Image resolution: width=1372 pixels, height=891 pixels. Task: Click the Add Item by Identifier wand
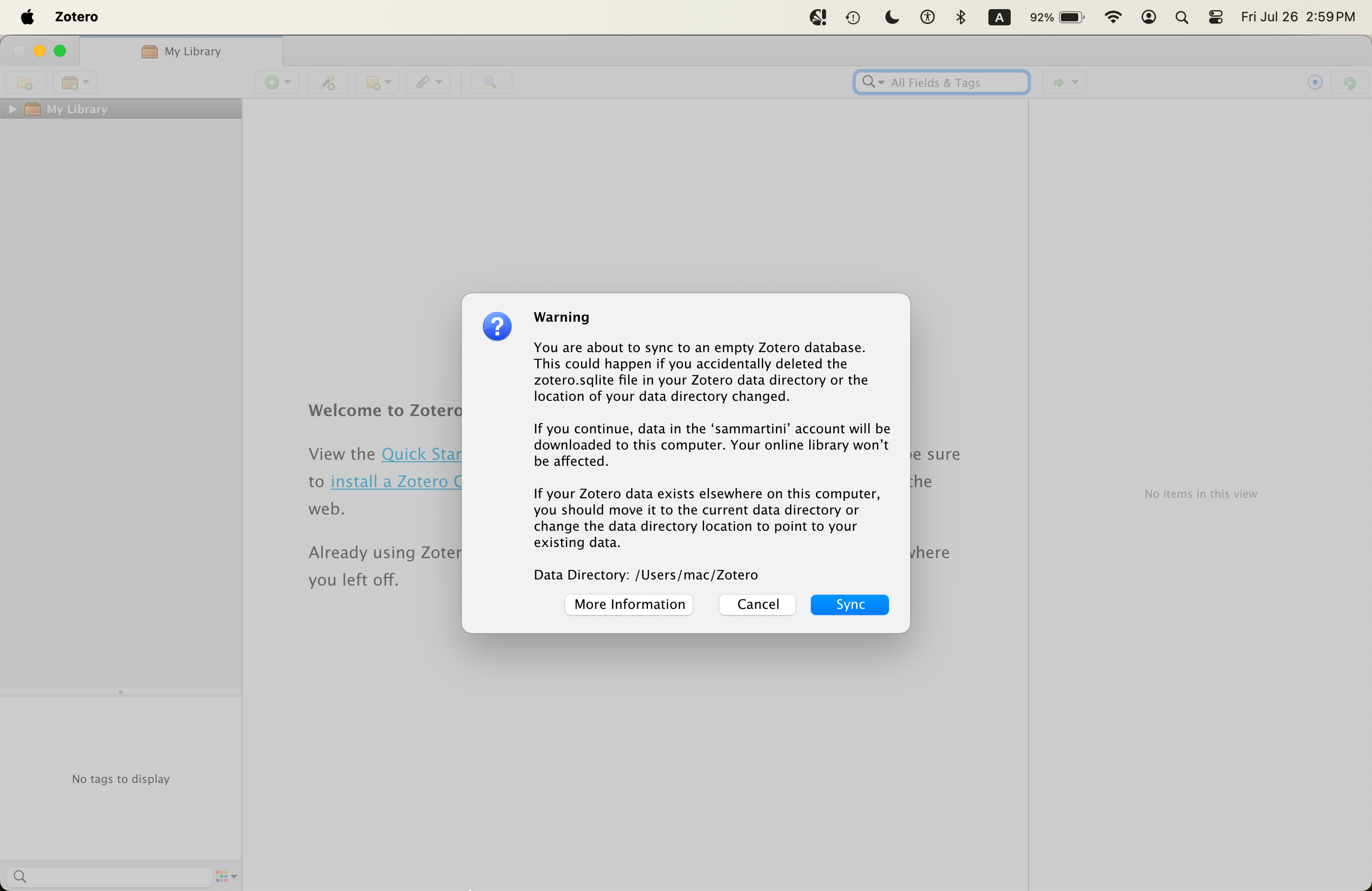[x=327, y=83]
